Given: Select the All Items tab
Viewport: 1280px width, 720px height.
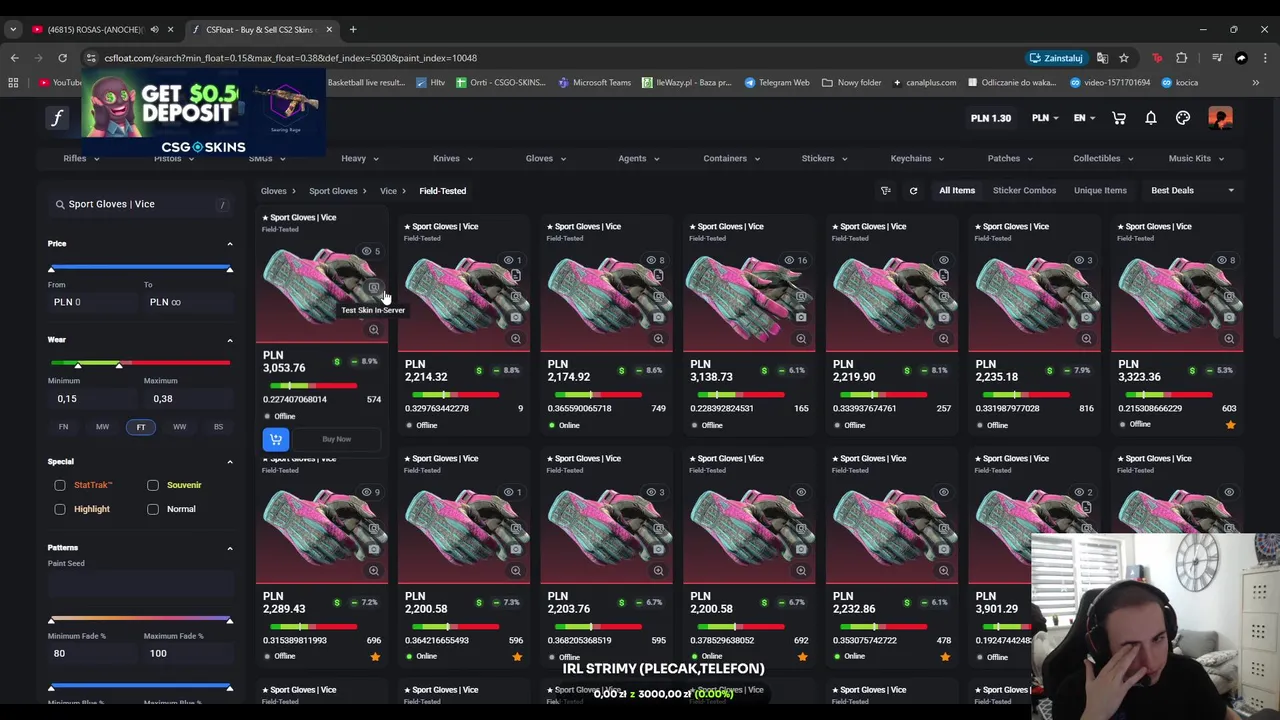Looking at the screenshot, I should 957,190.
